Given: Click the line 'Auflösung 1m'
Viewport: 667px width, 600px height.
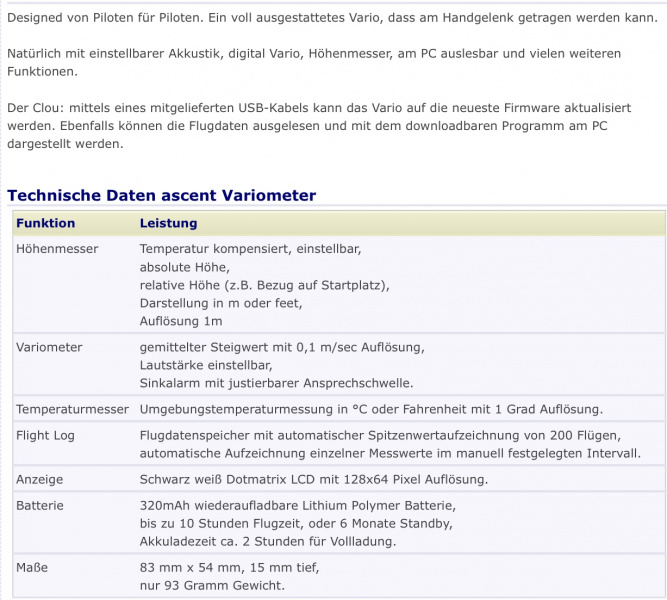Looking at the screenshot, I should click(x=181, y=321).
